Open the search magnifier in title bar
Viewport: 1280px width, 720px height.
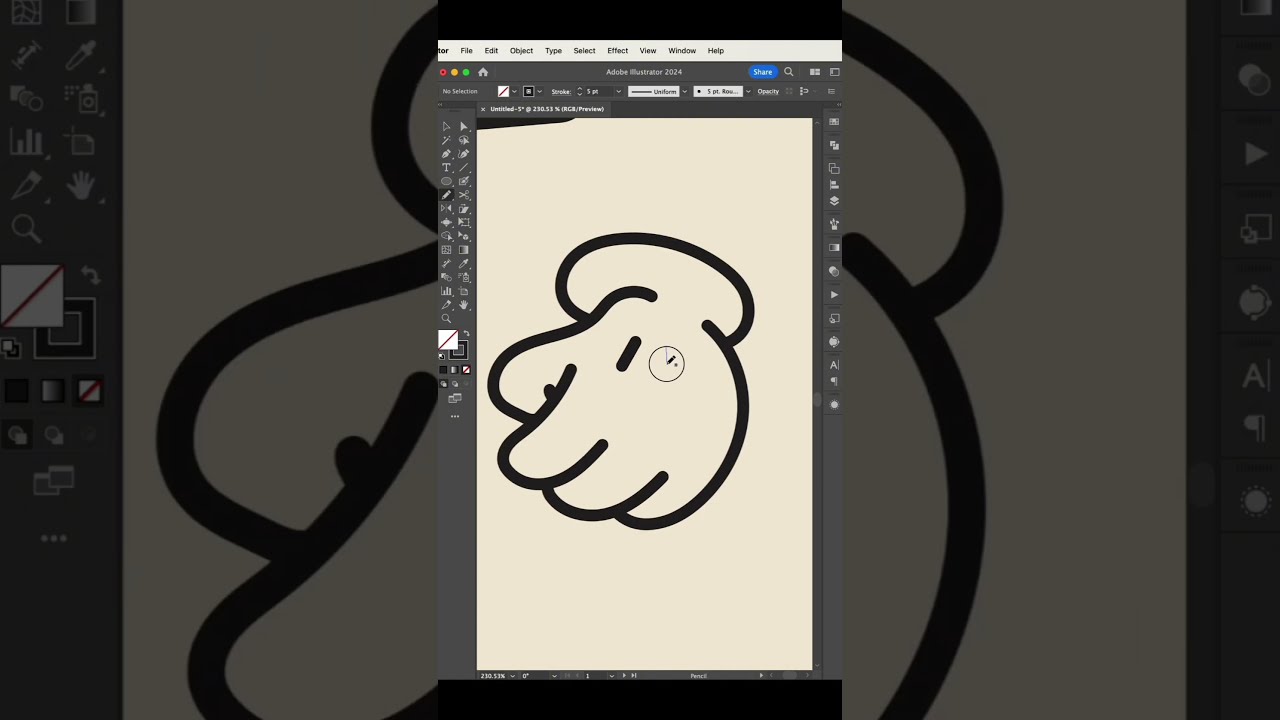point(788,72)
